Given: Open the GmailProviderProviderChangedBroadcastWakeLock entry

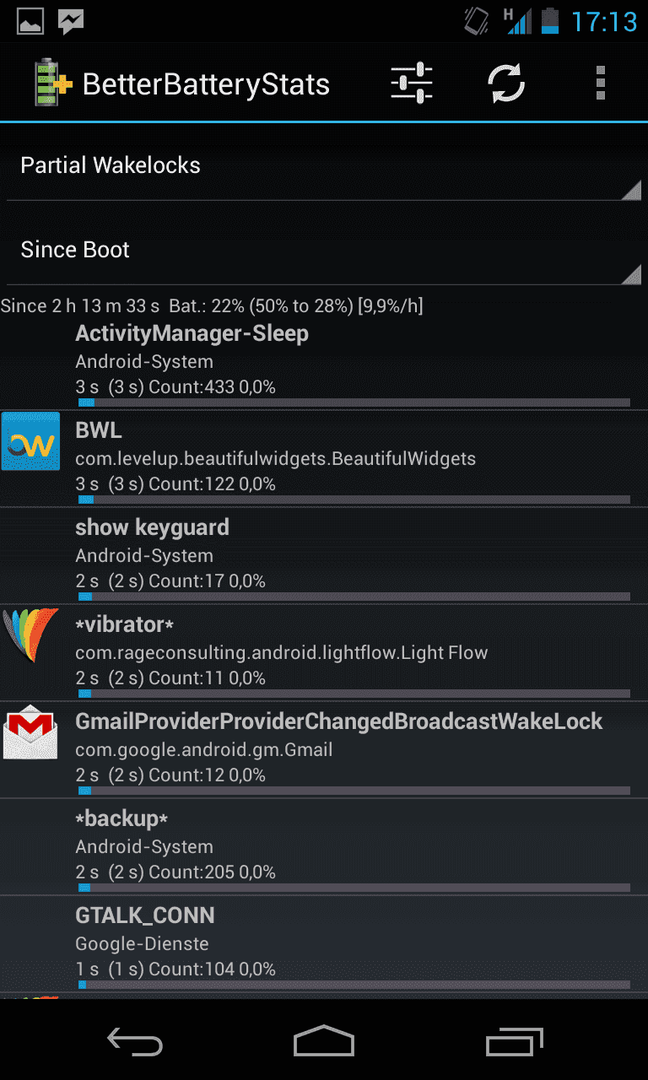Looking at the screenshot, I should [x=324, y=750].
